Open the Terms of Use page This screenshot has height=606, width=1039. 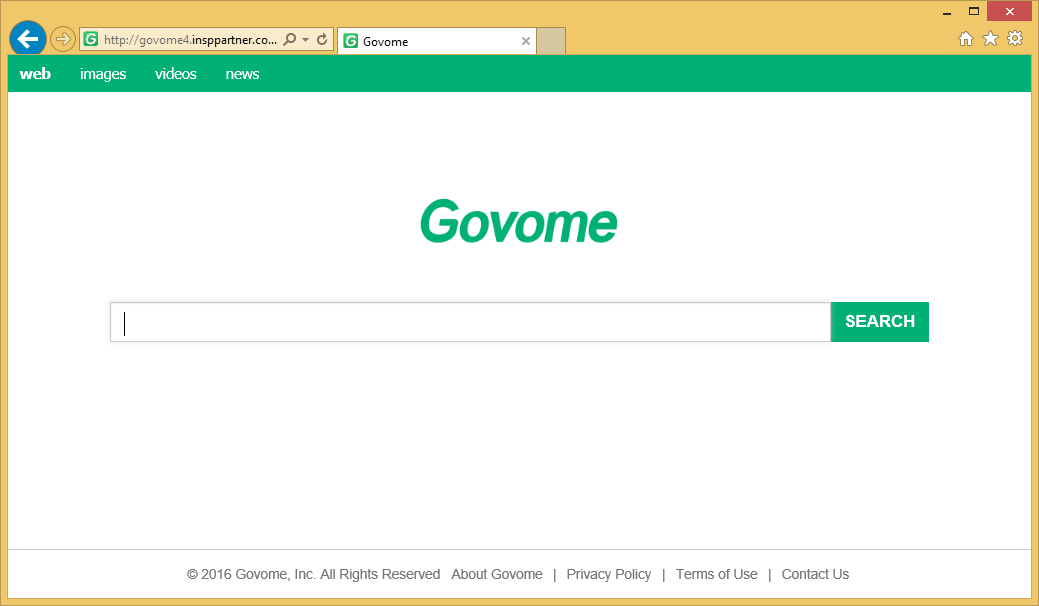[716, 574]
